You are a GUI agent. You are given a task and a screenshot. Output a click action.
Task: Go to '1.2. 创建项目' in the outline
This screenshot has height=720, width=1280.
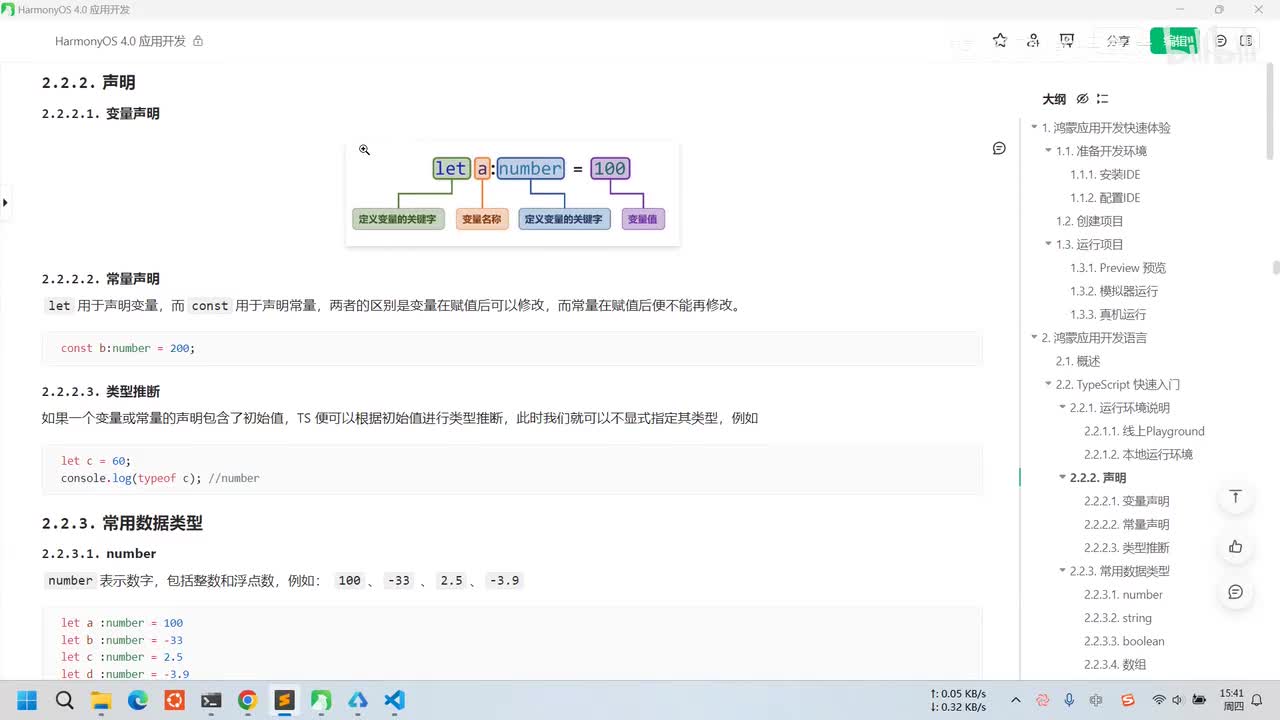pyautogui.click(x=1090, y=221)
